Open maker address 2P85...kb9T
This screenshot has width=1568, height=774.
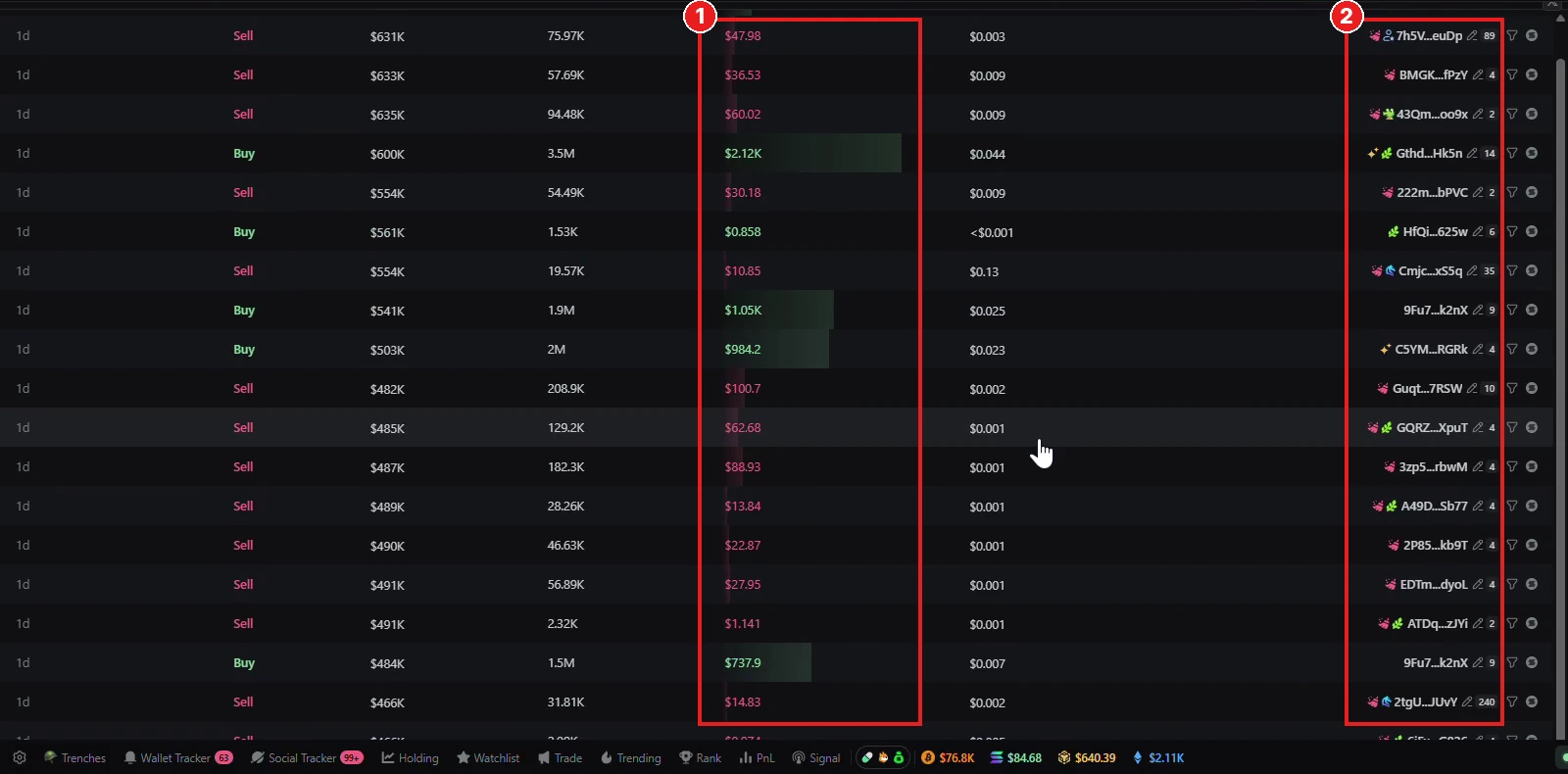(1436, 545)
